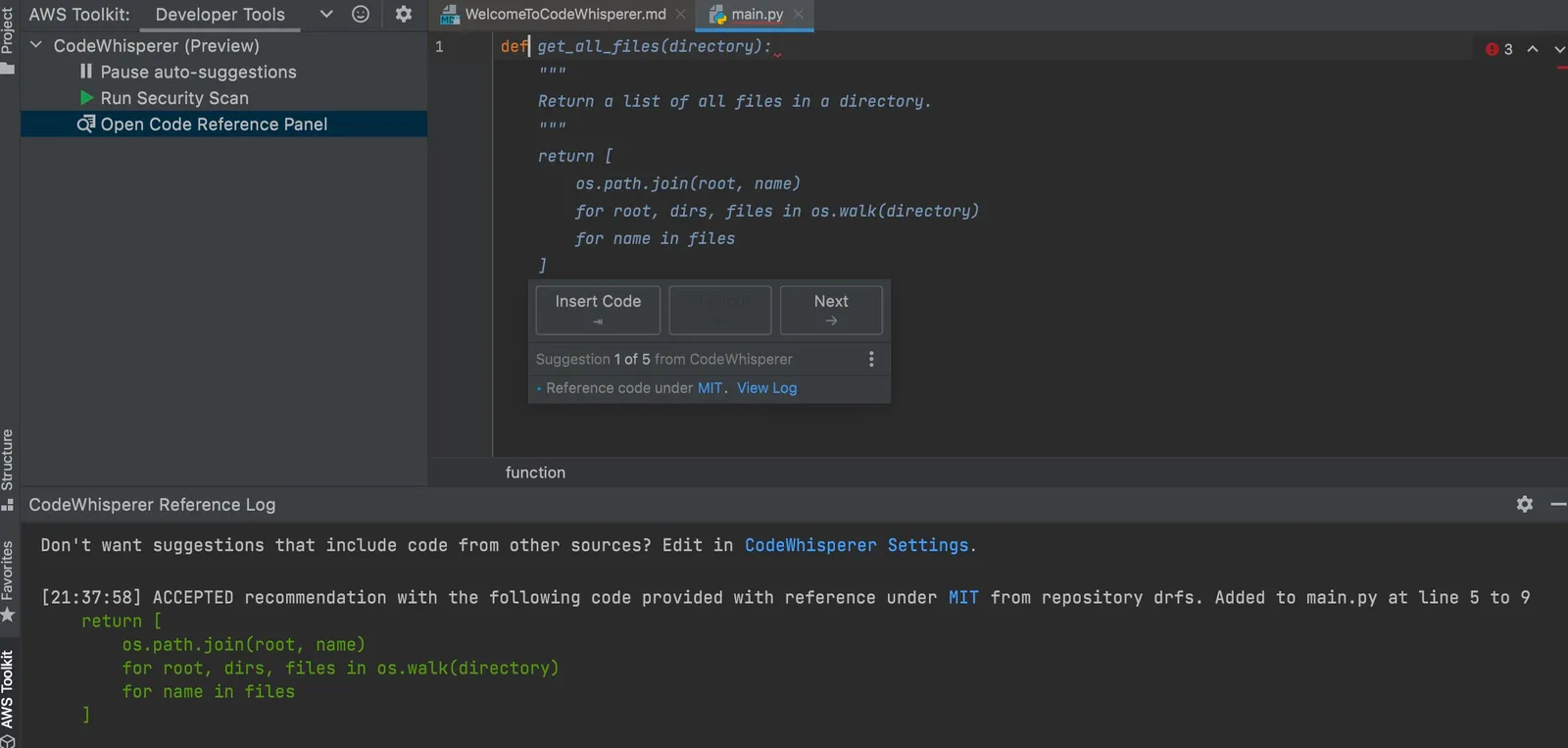Click the 'get_all_files(directory):' code text
1568x748 pixels.
655,46
